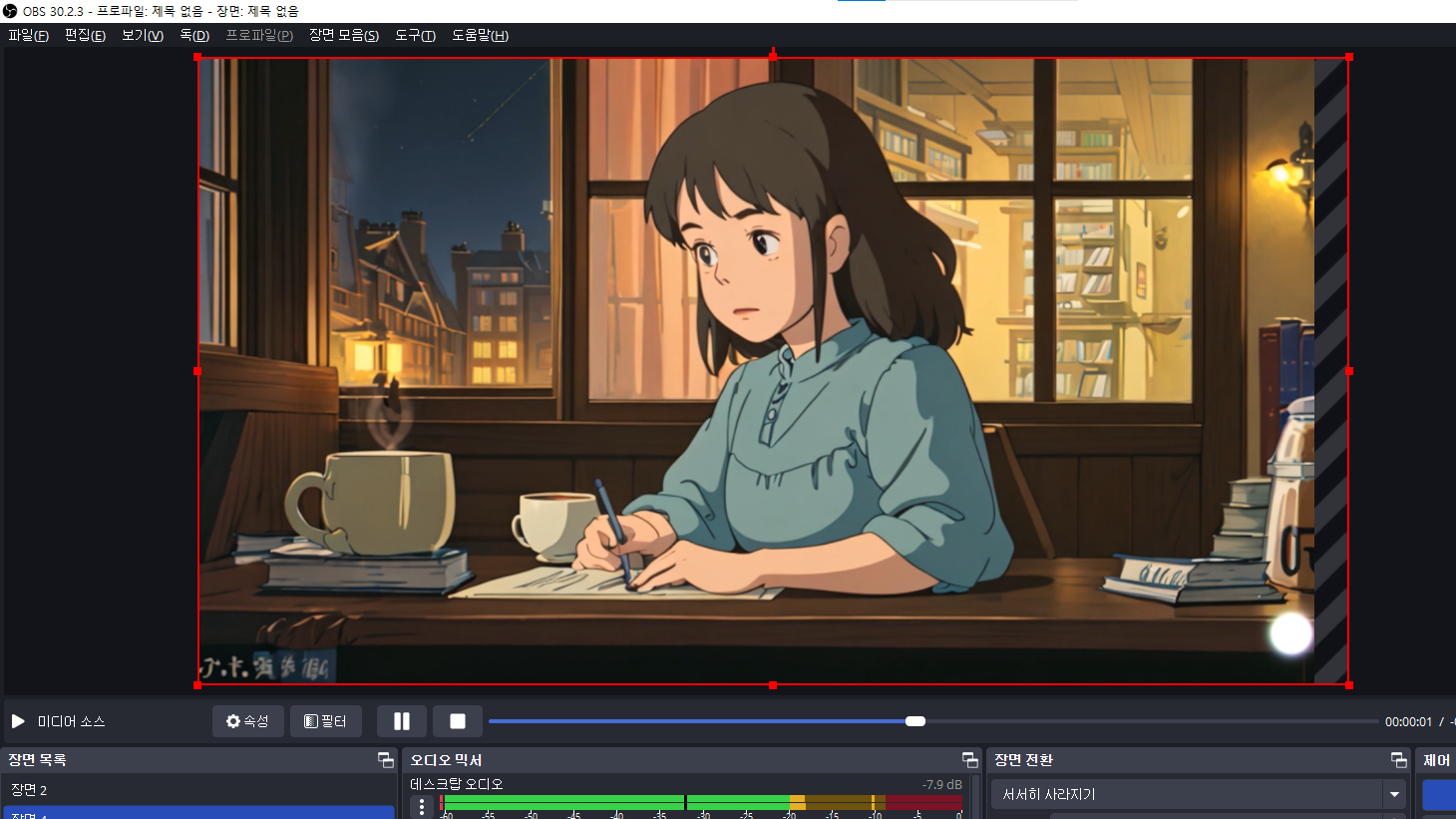The image size is (1456, 819).
Task: Click the left-middle red resize handle
Action: [197, 371]
